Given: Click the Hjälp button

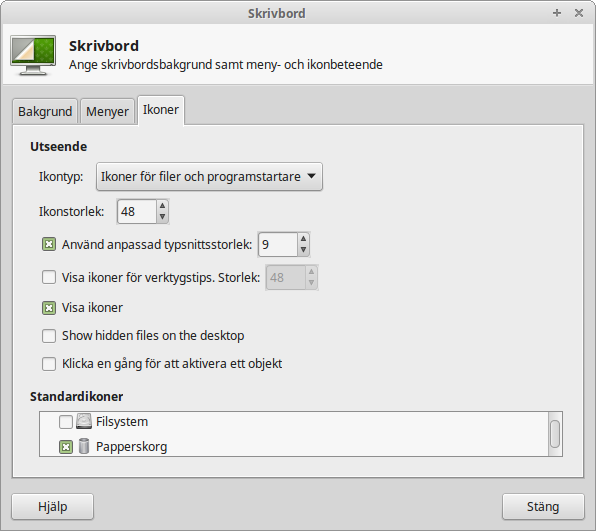Looking at the screenshot, I should pos(52,506).
